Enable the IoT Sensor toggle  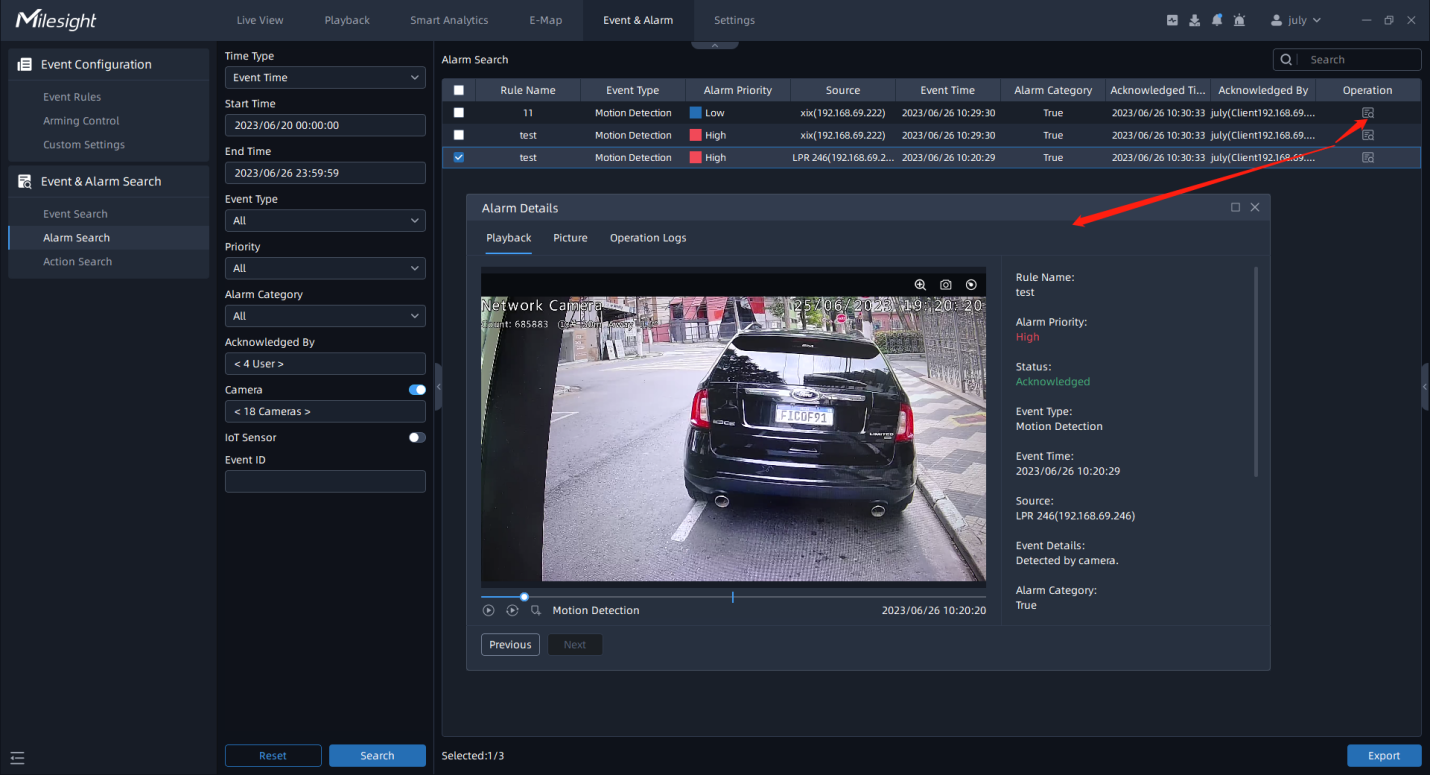pos(417,437)
